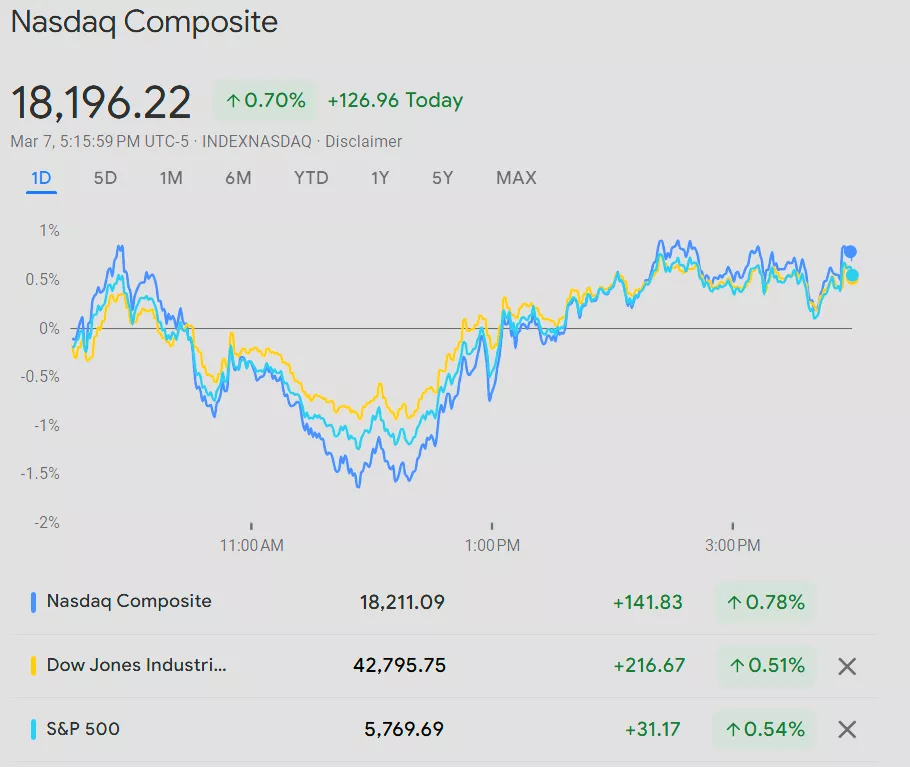This screenshot has height=767, width=910.
Task: Click the INDEXNASDAQ exchange label
Action: point(257,142)
